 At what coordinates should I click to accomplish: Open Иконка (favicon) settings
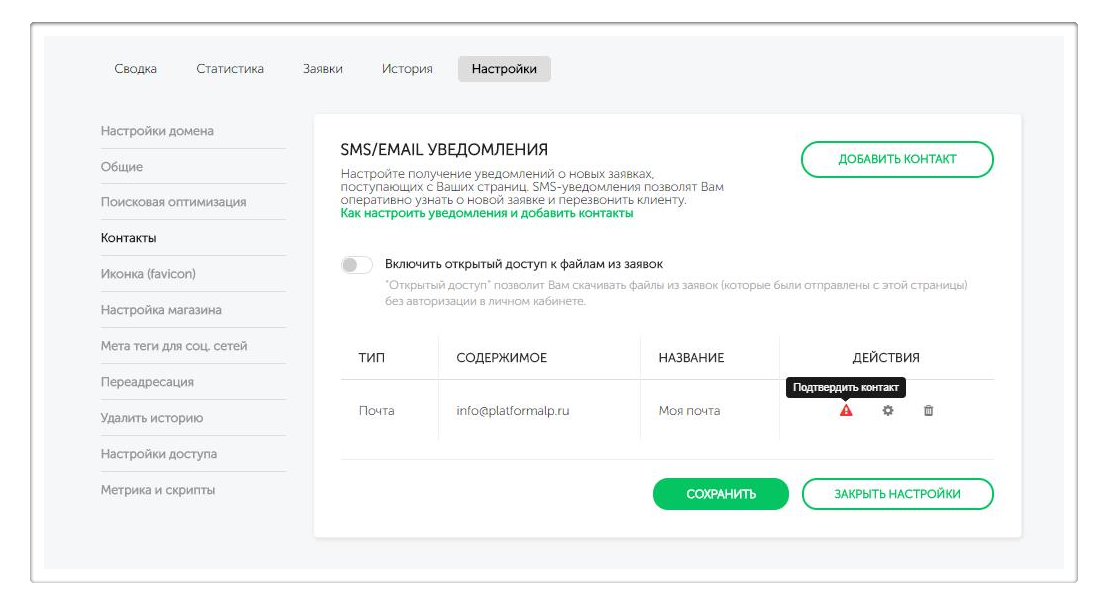click(x=148, y=274)
